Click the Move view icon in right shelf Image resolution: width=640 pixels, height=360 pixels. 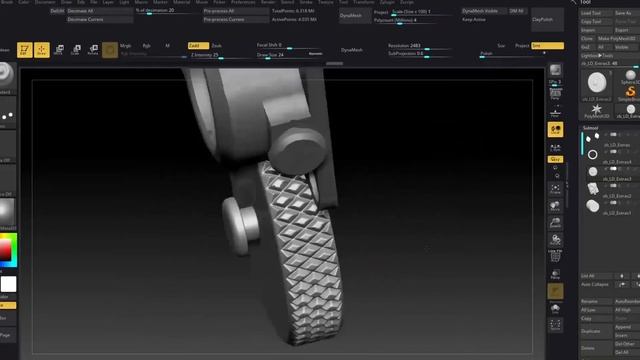[x=555, y=206]
